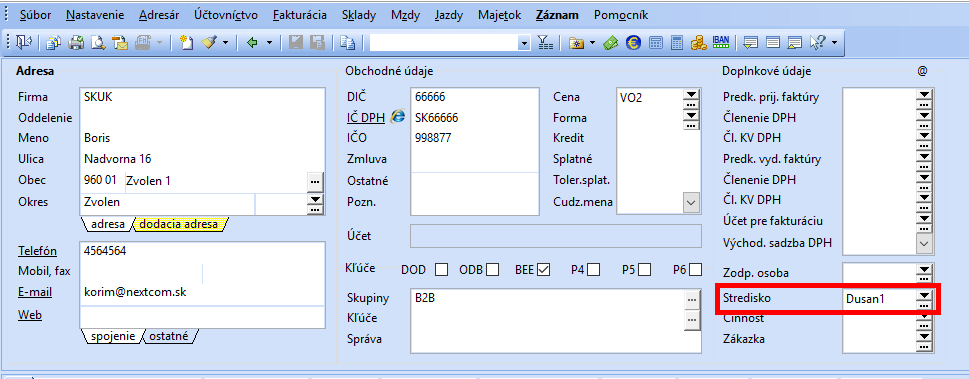
Task: Click the folder with star icon
Action: [576, 43]
